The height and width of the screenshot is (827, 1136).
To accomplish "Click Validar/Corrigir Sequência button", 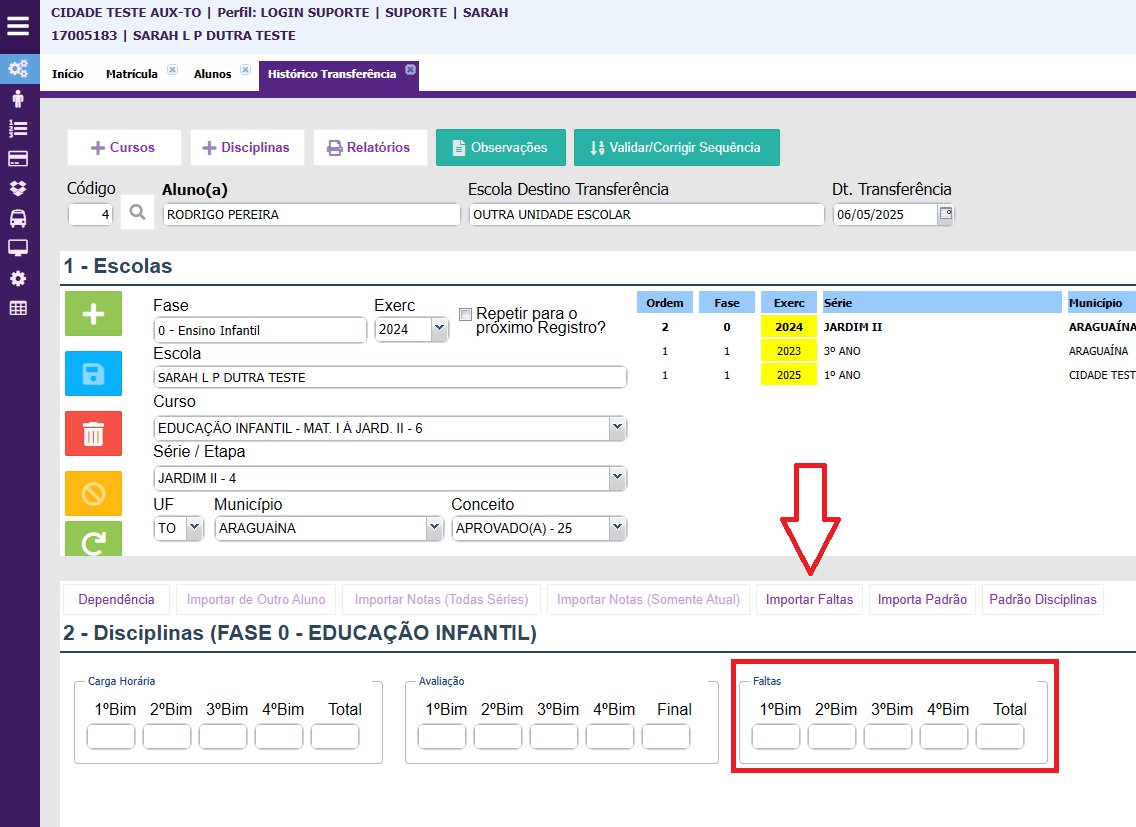I will click(x=676, y=147).
